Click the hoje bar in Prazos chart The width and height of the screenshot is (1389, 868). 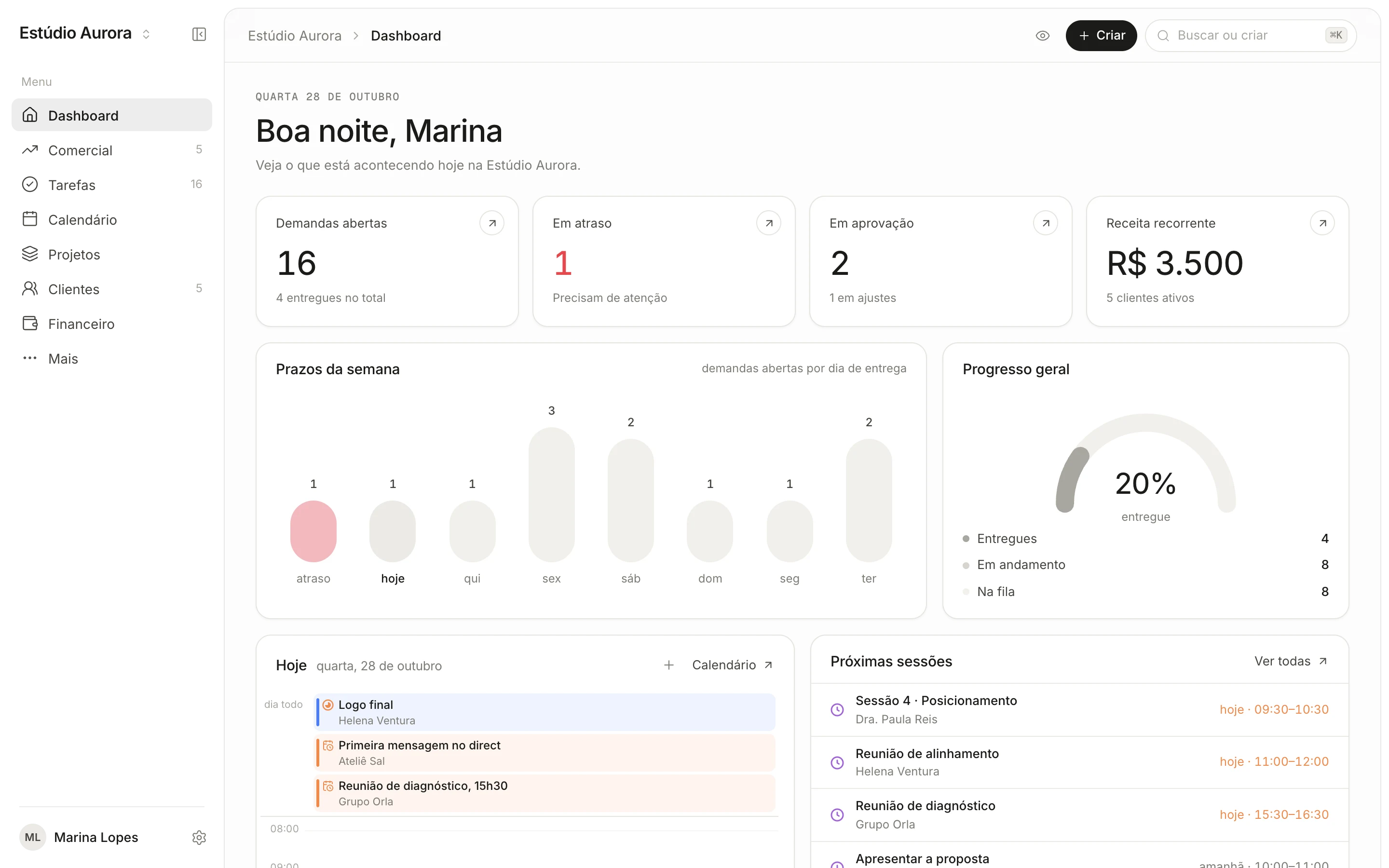[393, 531]
